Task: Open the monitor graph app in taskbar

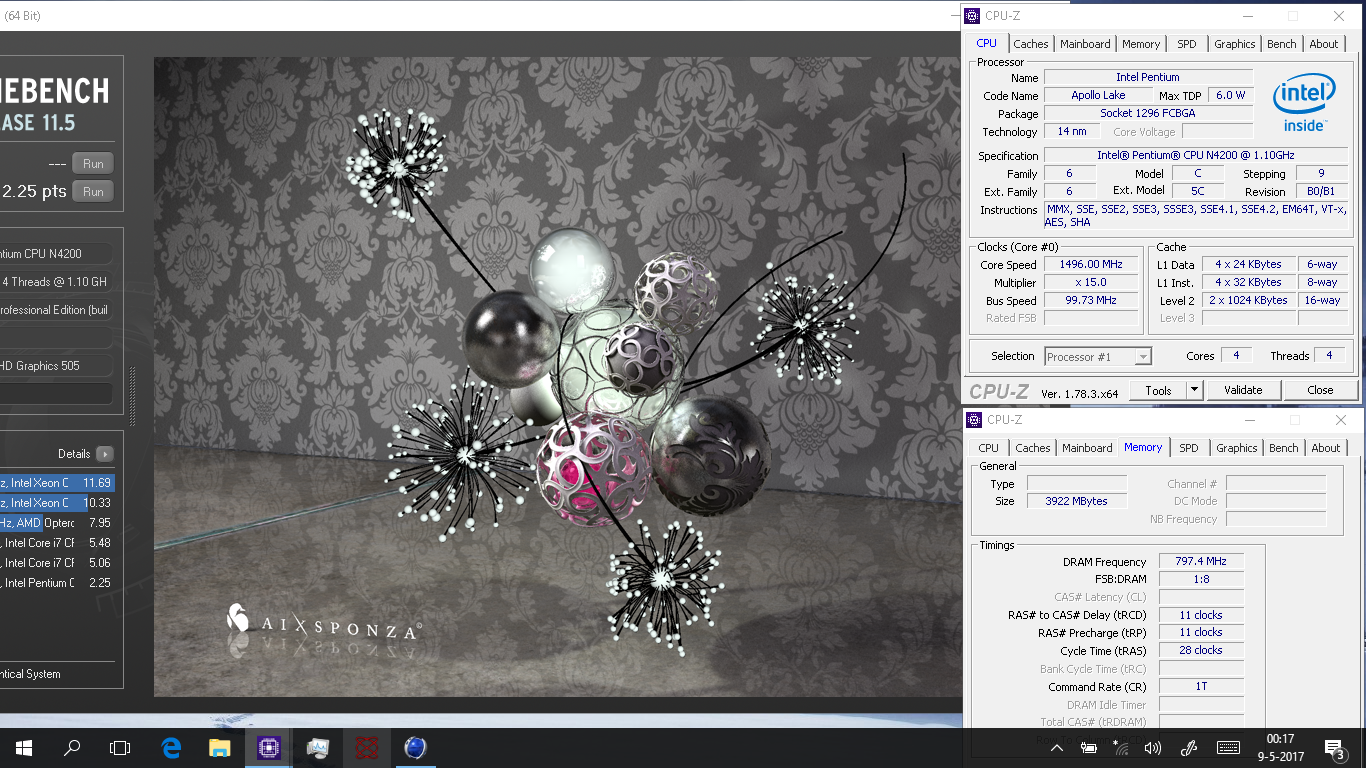Action: click(x=318, y=747)
